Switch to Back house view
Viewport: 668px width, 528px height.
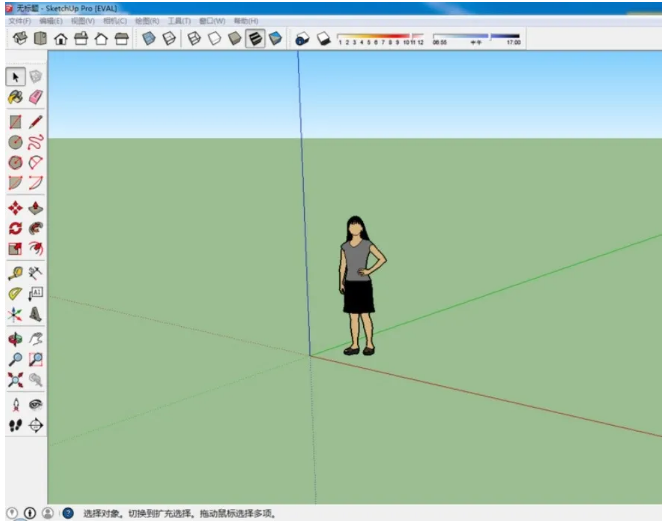(x=101, y=39)
